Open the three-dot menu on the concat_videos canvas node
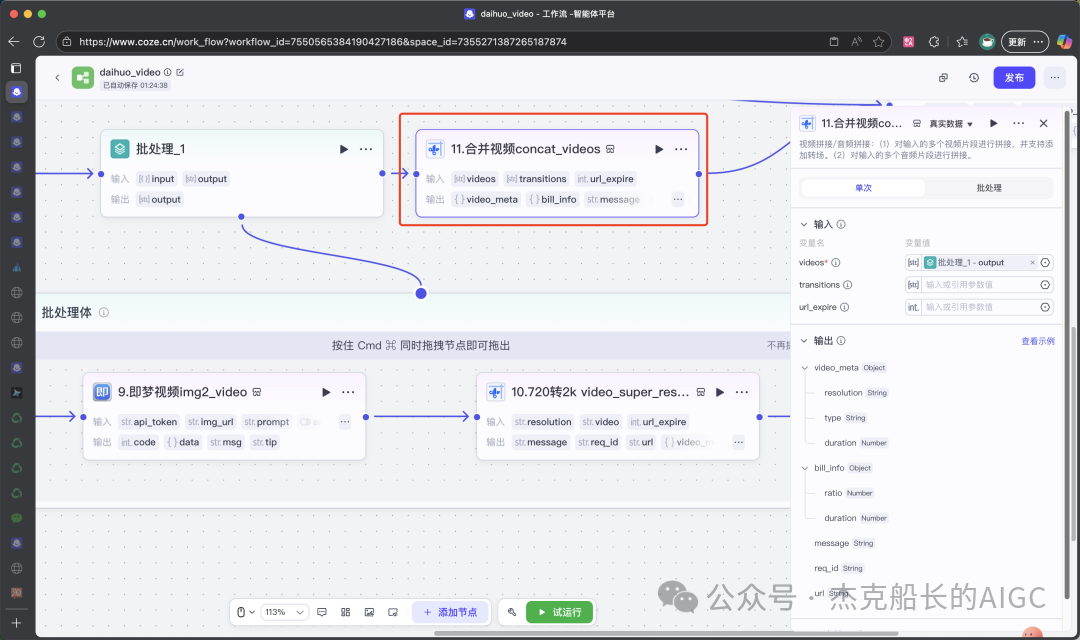 (681, 149)
